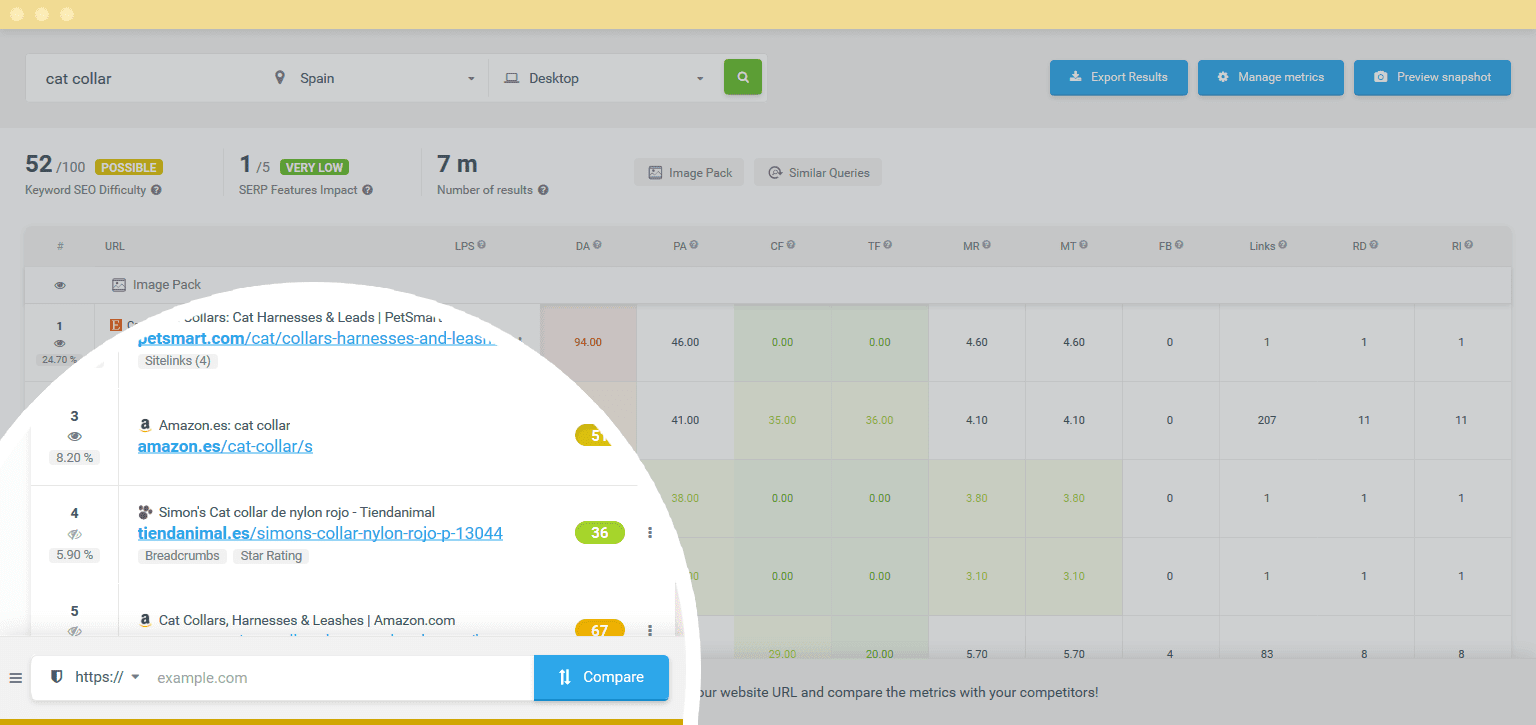
Task: Click the MT column help icon
Action: pos(1083,245)
